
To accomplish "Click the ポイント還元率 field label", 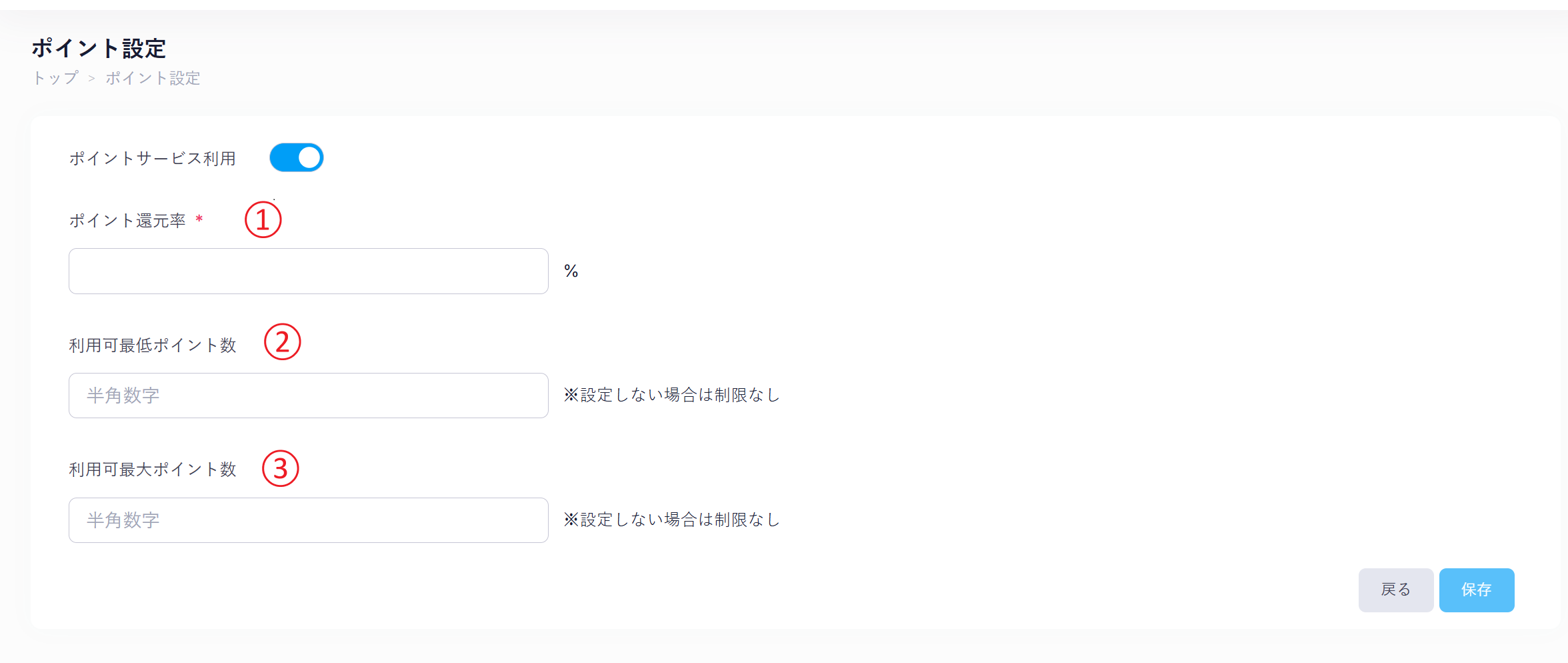I will coord(127,221).
